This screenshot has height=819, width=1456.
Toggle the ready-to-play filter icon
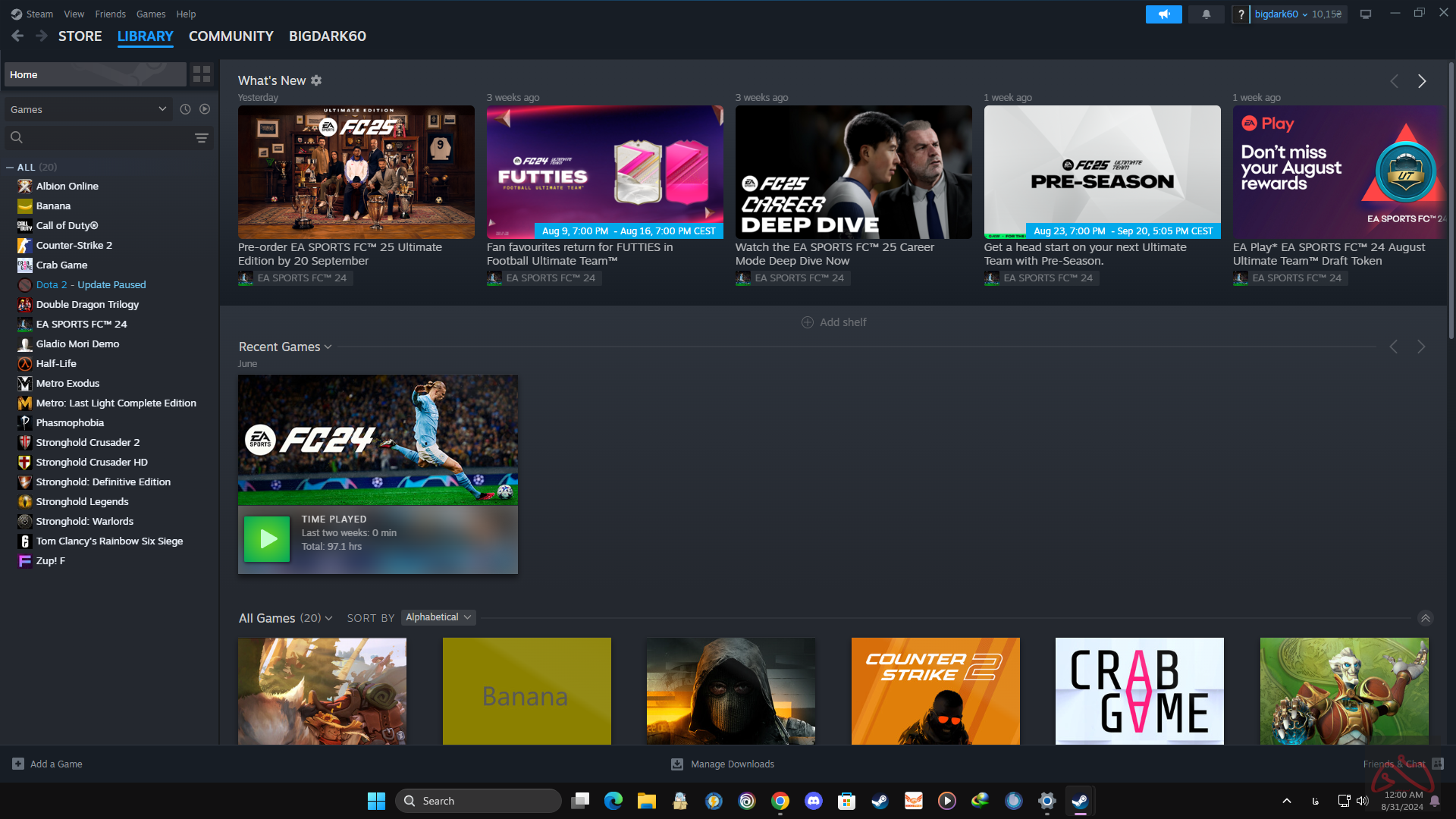[205, 109]
